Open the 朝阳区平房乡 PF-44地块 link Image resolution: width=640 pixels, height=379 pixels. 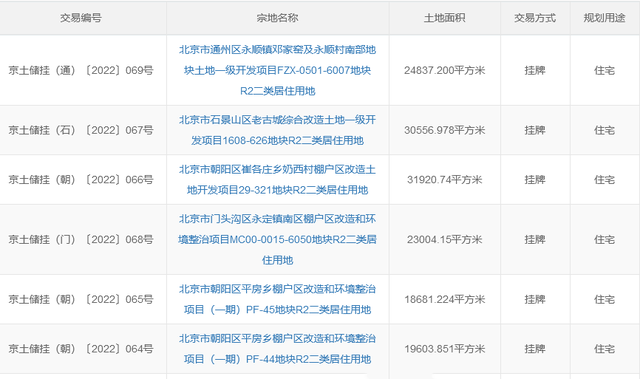coord(278,349)
